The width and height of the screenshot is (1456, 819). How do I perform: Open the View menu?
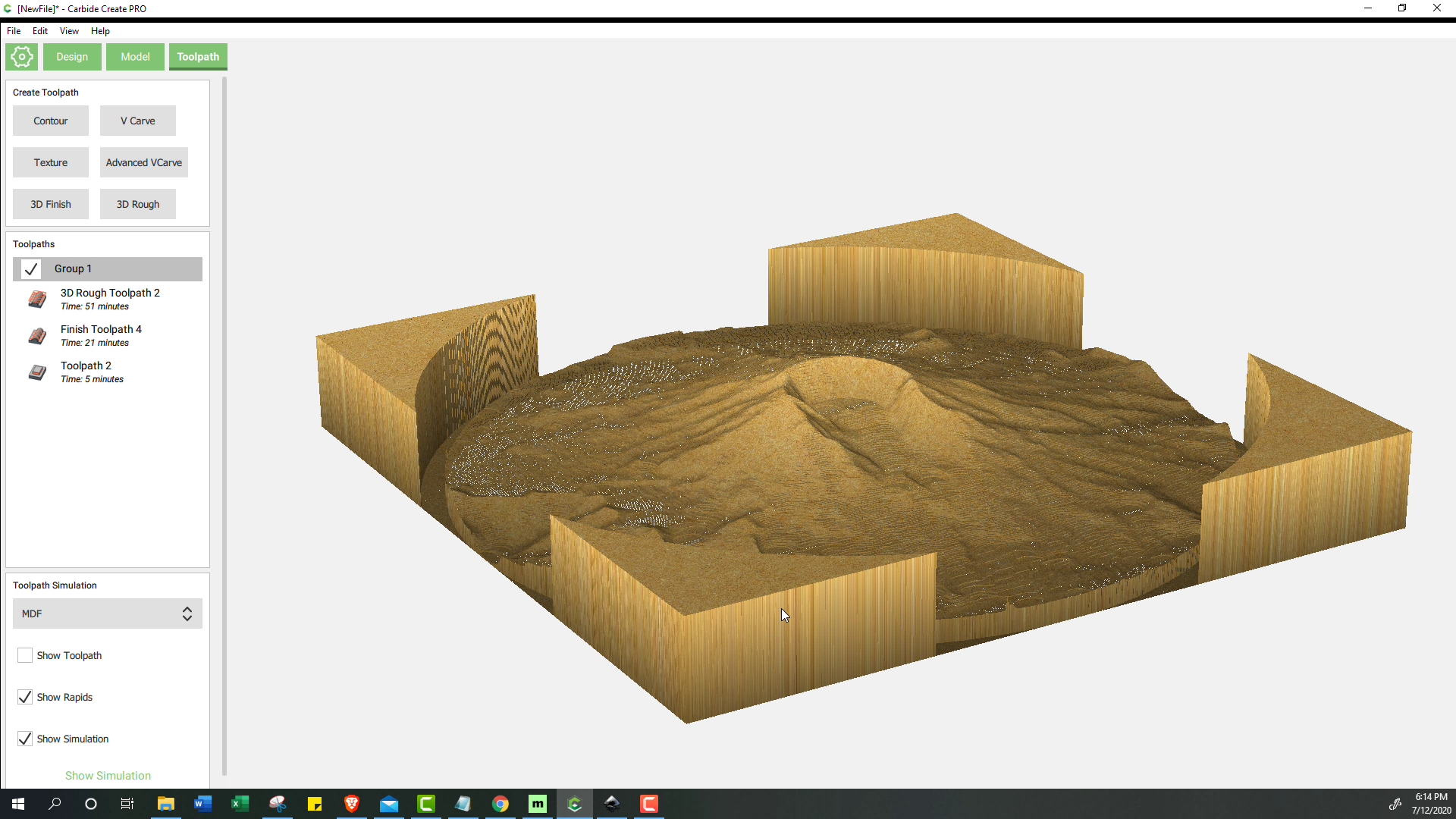pyautogui.click(x=68, y=30)
